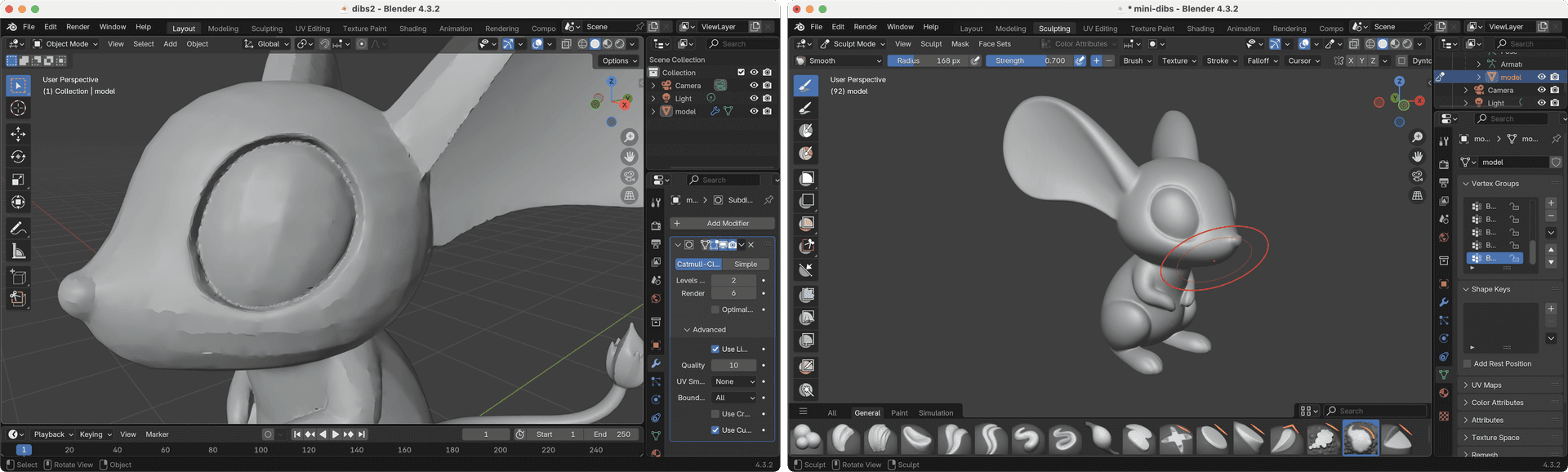Select the Box Mask tool in mini-dibs
The width and height of the screenshot is (1568, 472).
pyautogui.click(x=806, y=178)
